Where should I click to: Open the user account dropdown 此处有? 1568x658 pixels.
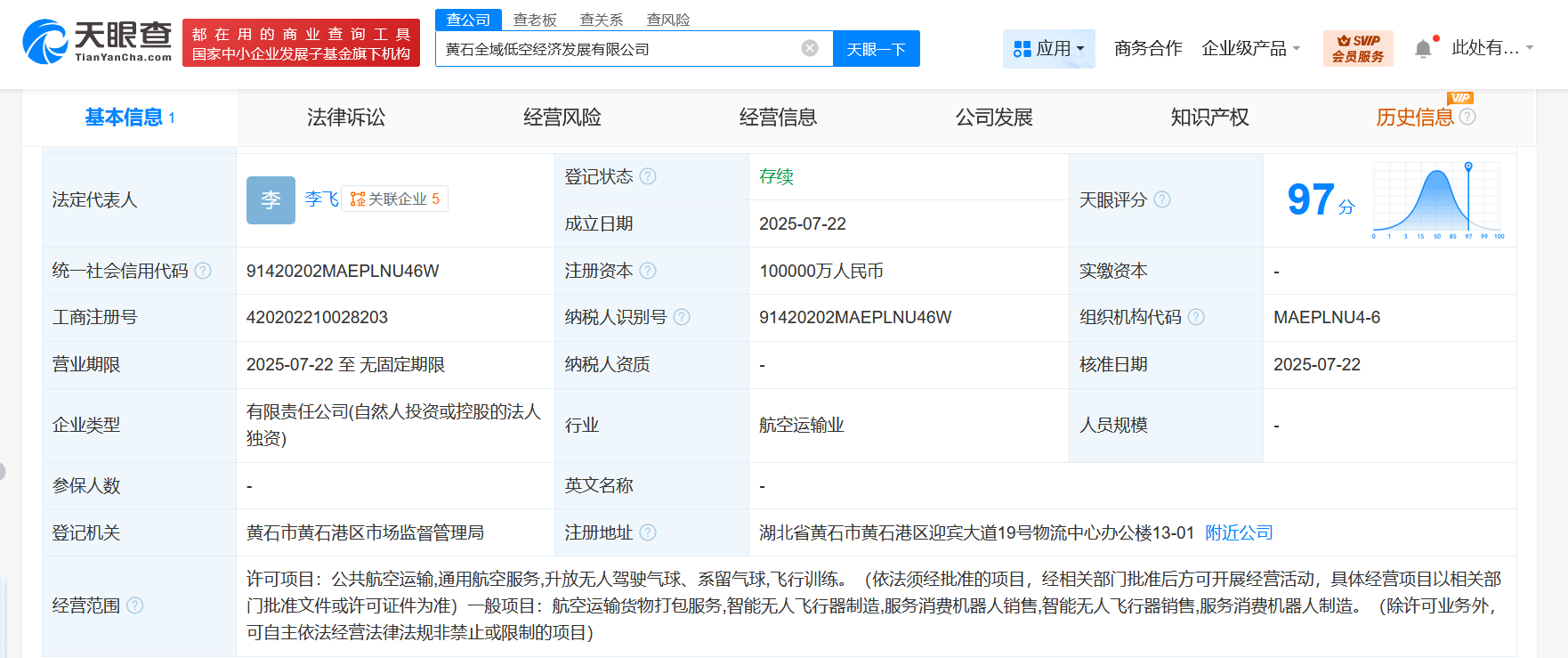(x=1492, y=48)
